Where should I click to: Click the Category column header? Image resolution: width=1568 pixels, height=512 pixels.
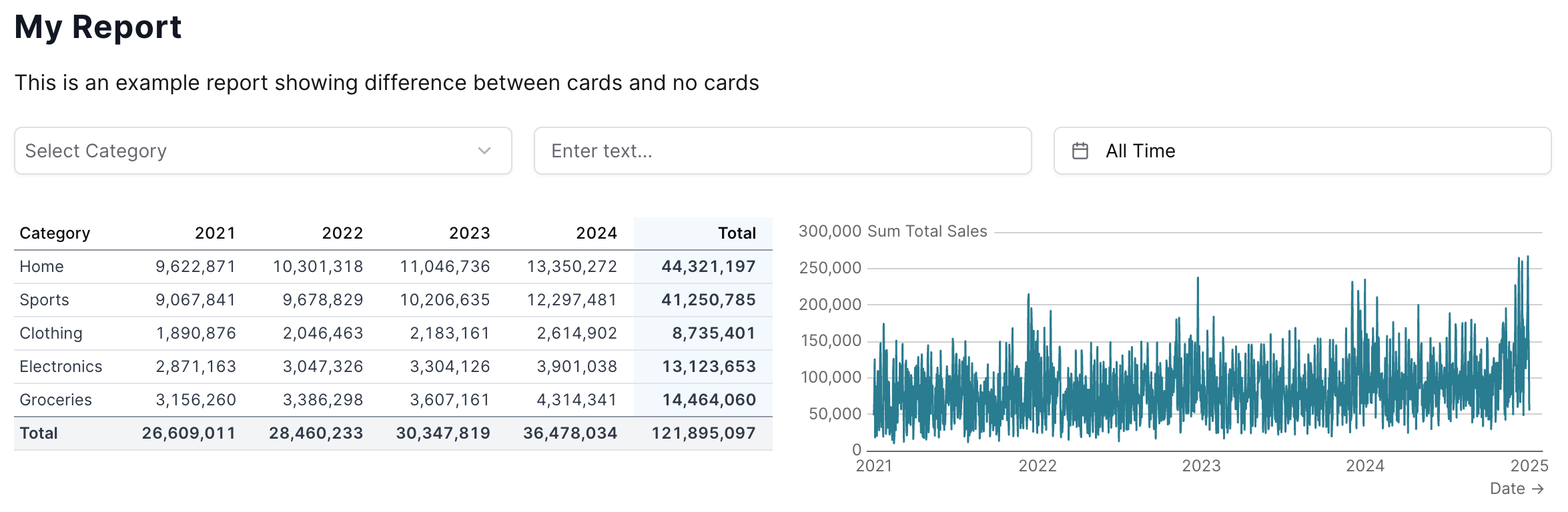[x=55, y=233]
